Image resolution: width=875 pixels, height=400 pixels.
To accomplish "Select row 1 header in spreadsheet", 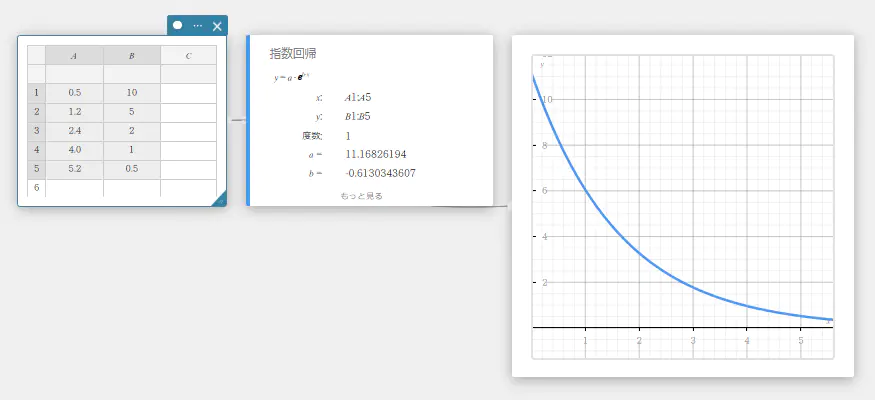I will coord(36,93).
